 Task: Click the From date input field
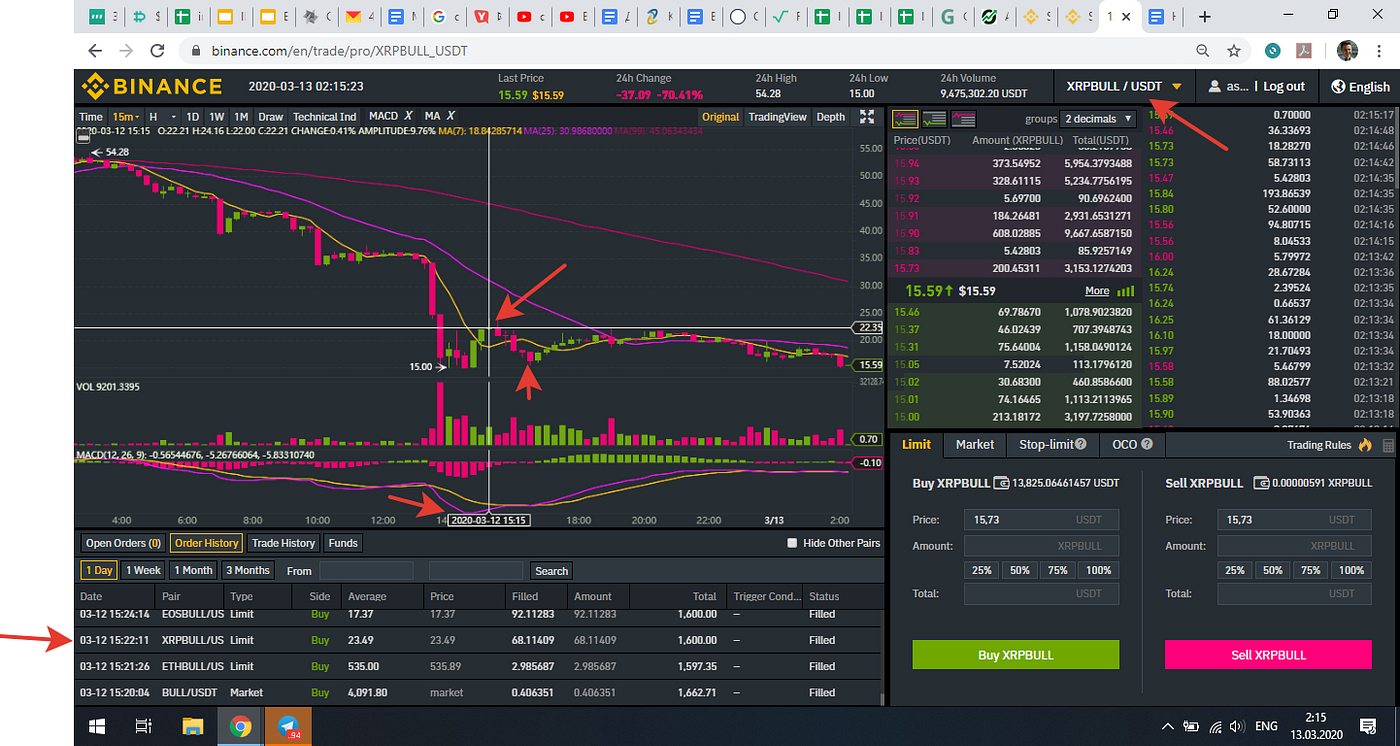[366, 571]
